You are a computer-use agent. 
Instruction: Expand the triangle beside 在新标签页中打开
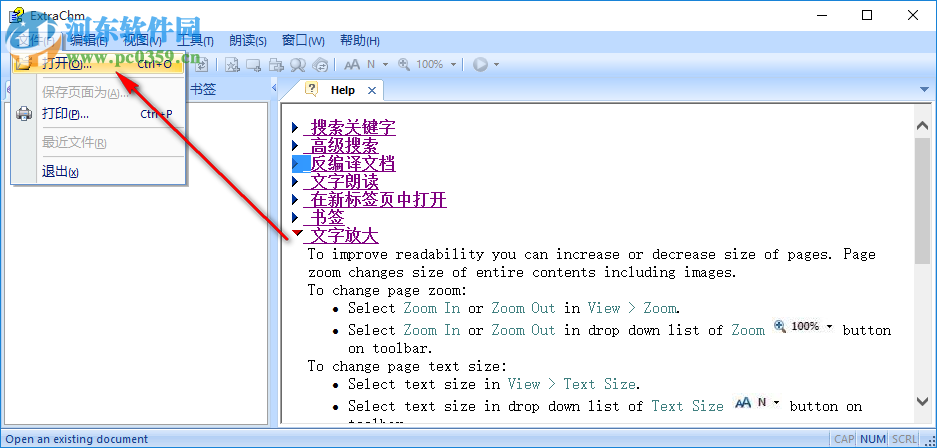click(x=295, y=199)
